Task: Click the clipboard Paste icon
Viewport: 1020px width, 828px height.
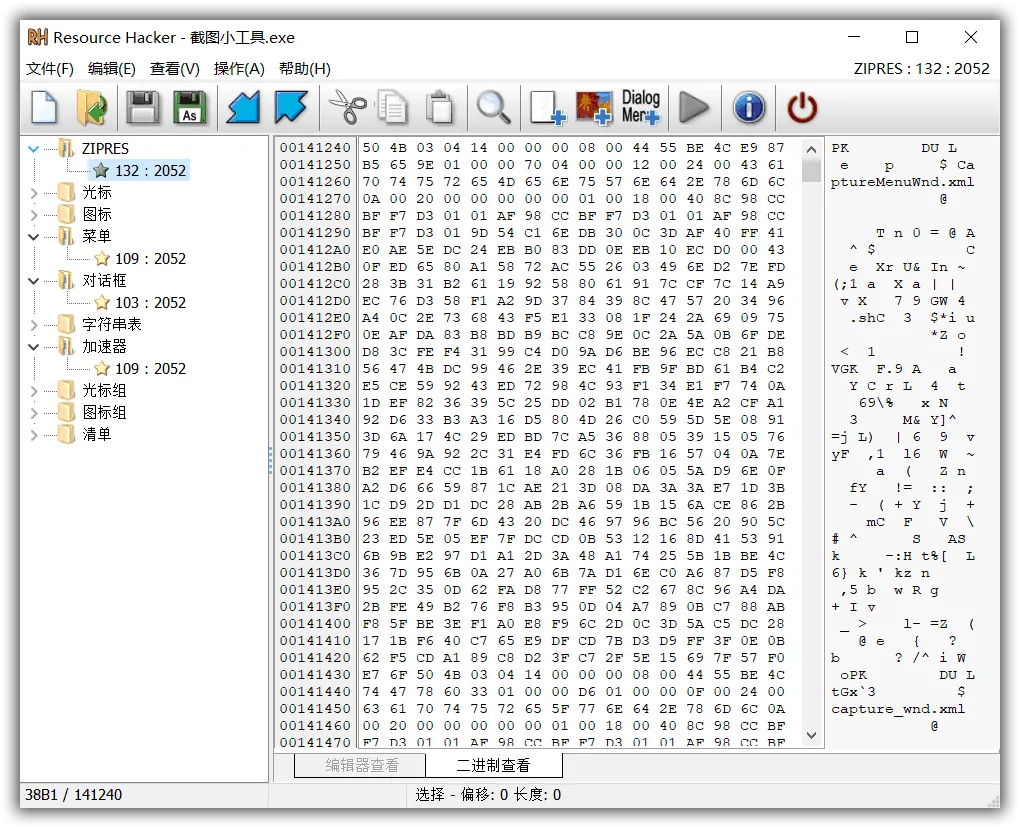Action: click(440, 108)
